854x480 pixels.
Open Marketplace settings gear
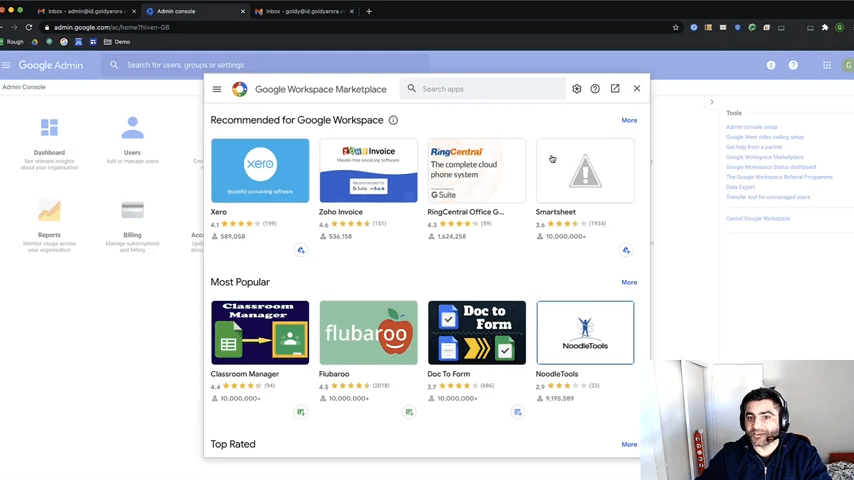tap(577, 89)
